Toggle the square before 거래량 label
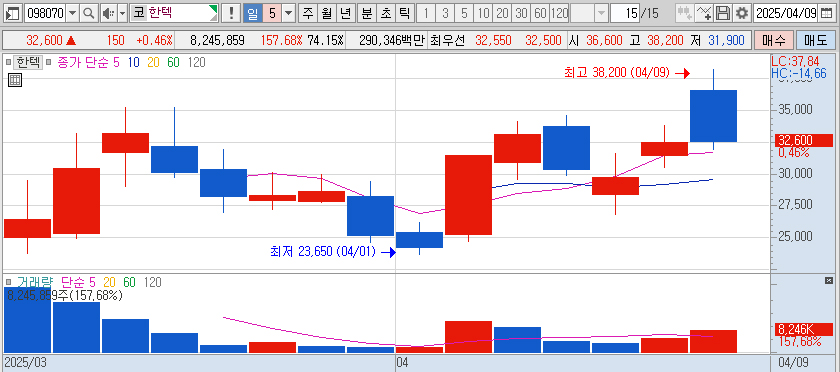 [x=8, y=282]
